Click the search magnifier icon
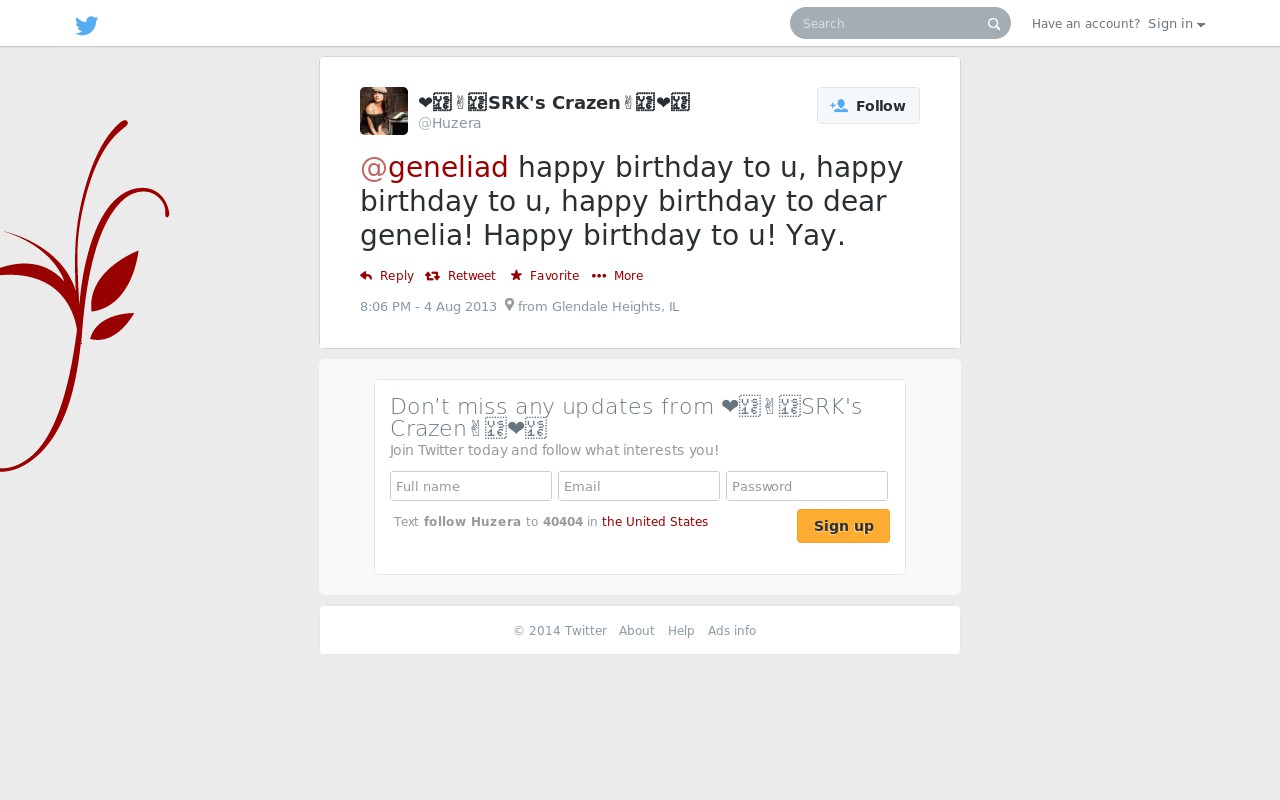The image size is (1280, 800). [x=994, y=24]
